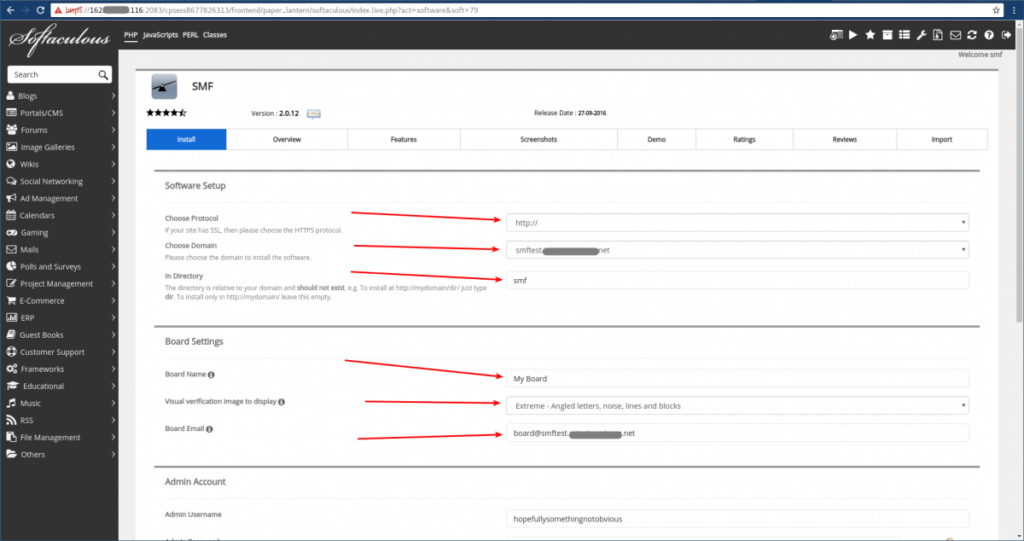
Task: Click the Wikis globe icon
Action: (10, 164)
